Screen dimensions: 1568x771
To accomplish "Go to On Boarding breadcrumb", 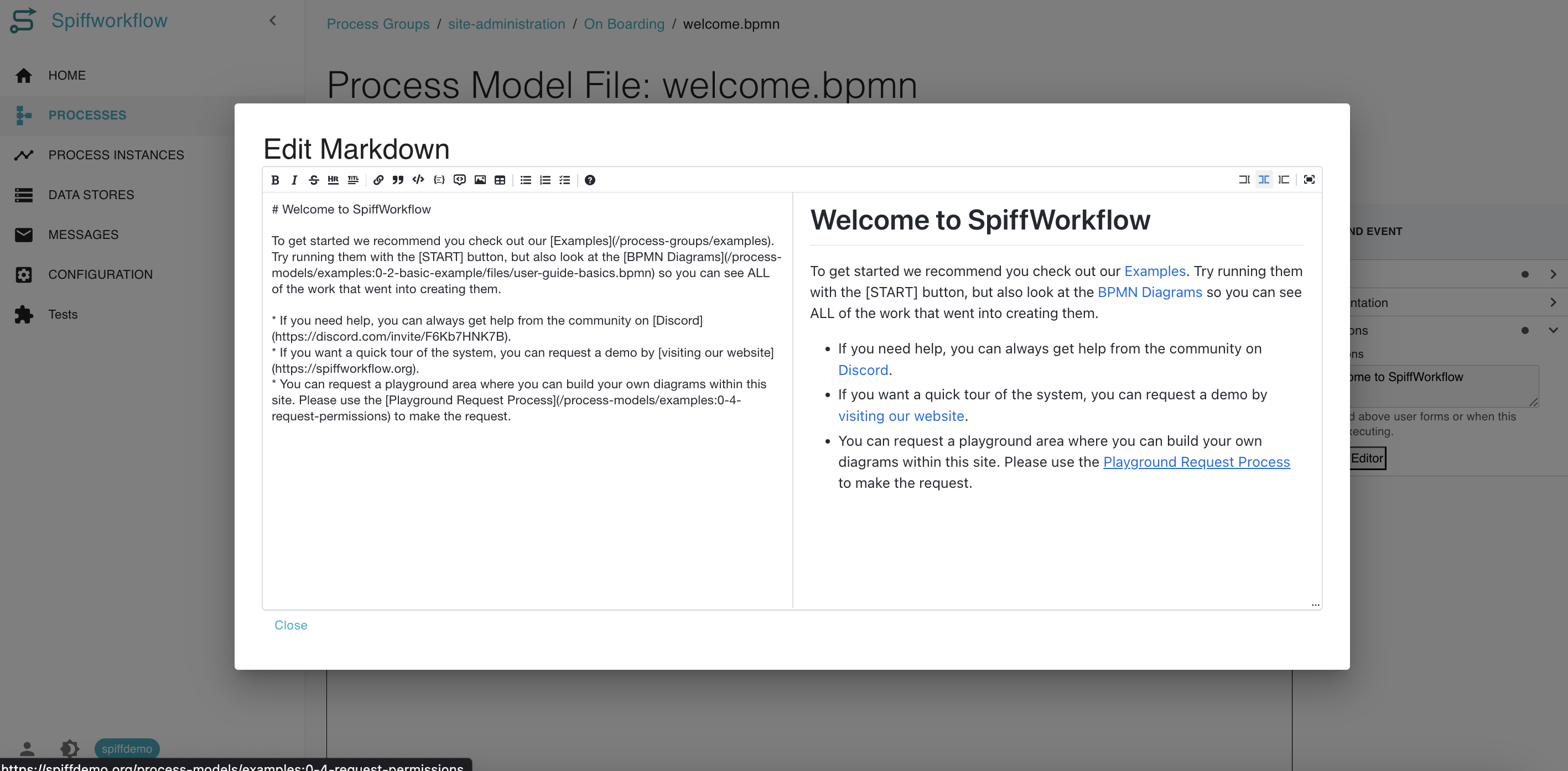I will (x=624, y=24).
